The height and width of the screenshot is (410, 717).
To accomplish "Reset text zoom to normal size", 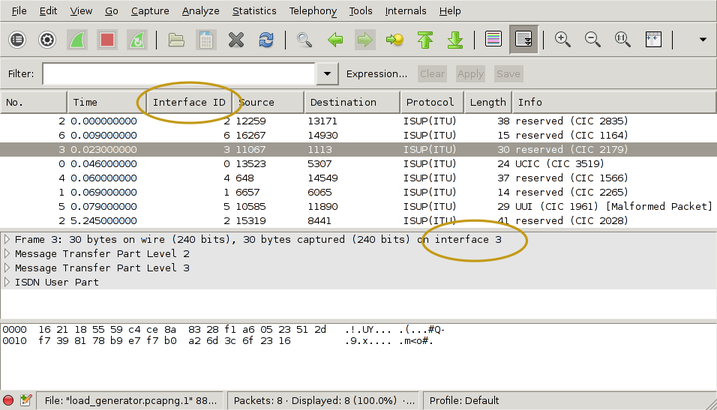I will pyautogui.click(x=622, y=40).
